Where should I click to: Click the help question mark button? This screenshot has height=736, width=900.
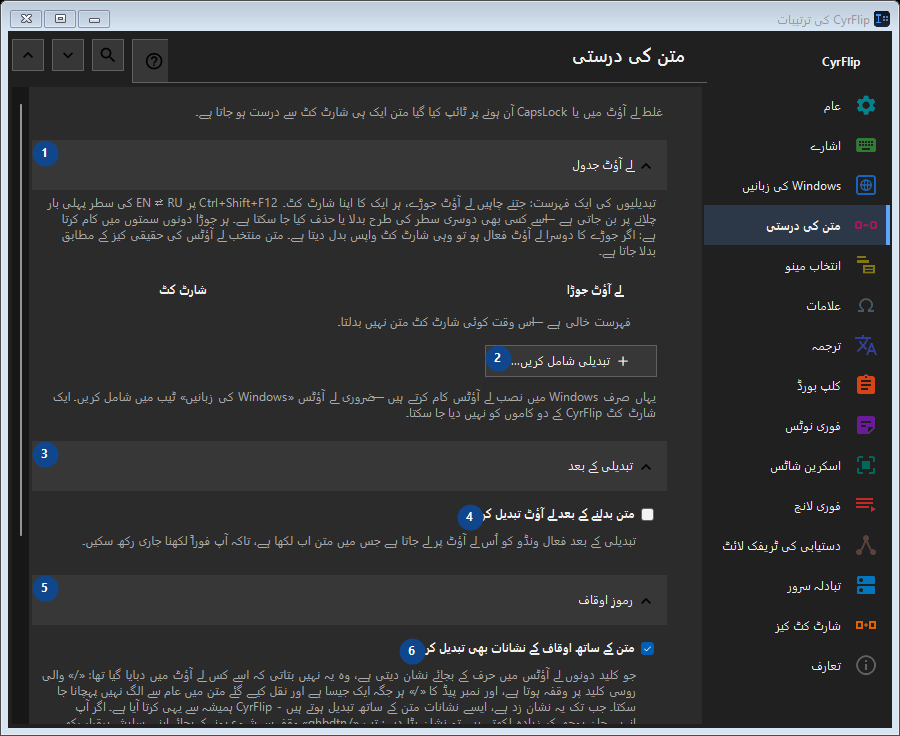tap(150, 61)
